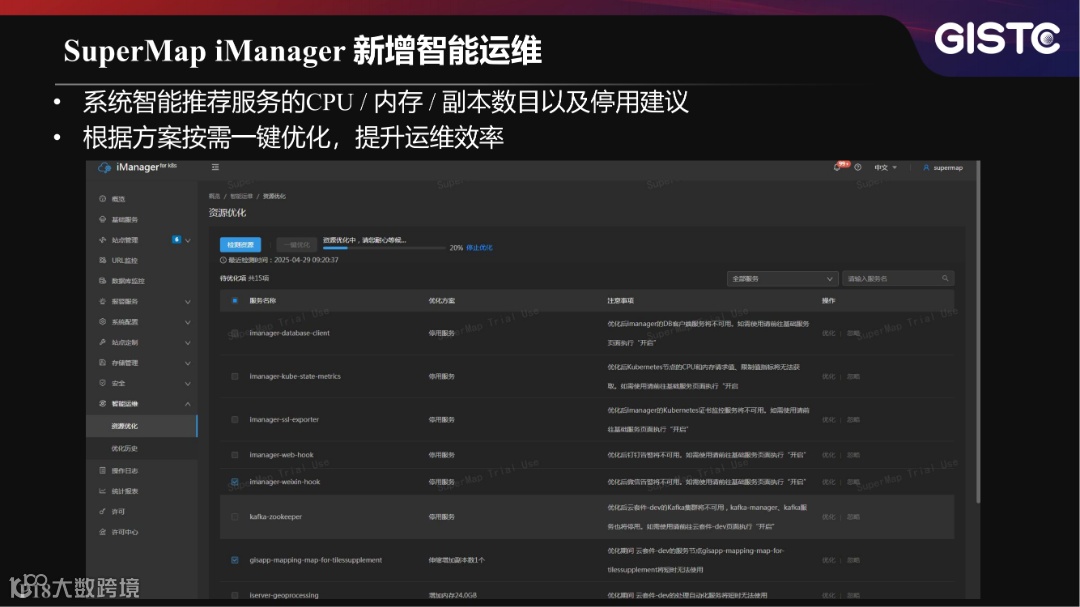Toggle the sidebar collapse hamburger icon
This screenshot has width=1080, height=607.
coord(216,167)
